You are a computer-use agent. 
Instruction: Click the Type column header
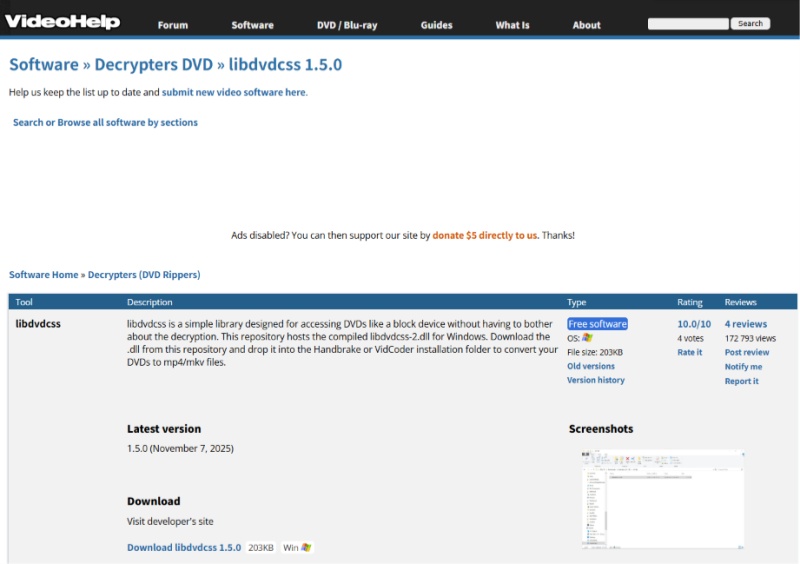click(x=577, y=302)
